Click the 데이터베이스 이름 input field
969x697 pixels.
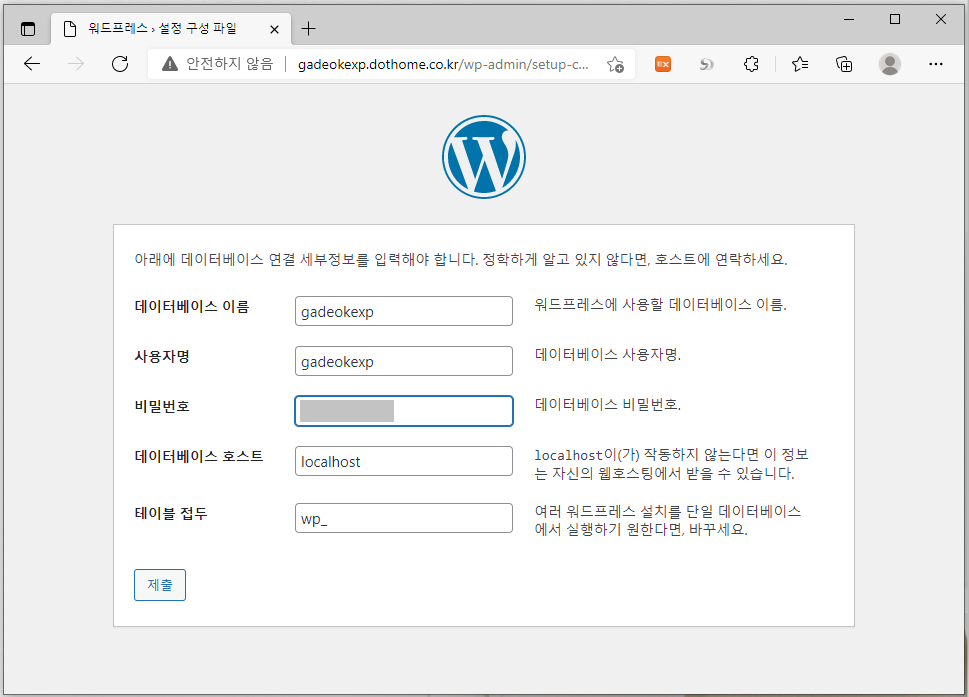404,311
